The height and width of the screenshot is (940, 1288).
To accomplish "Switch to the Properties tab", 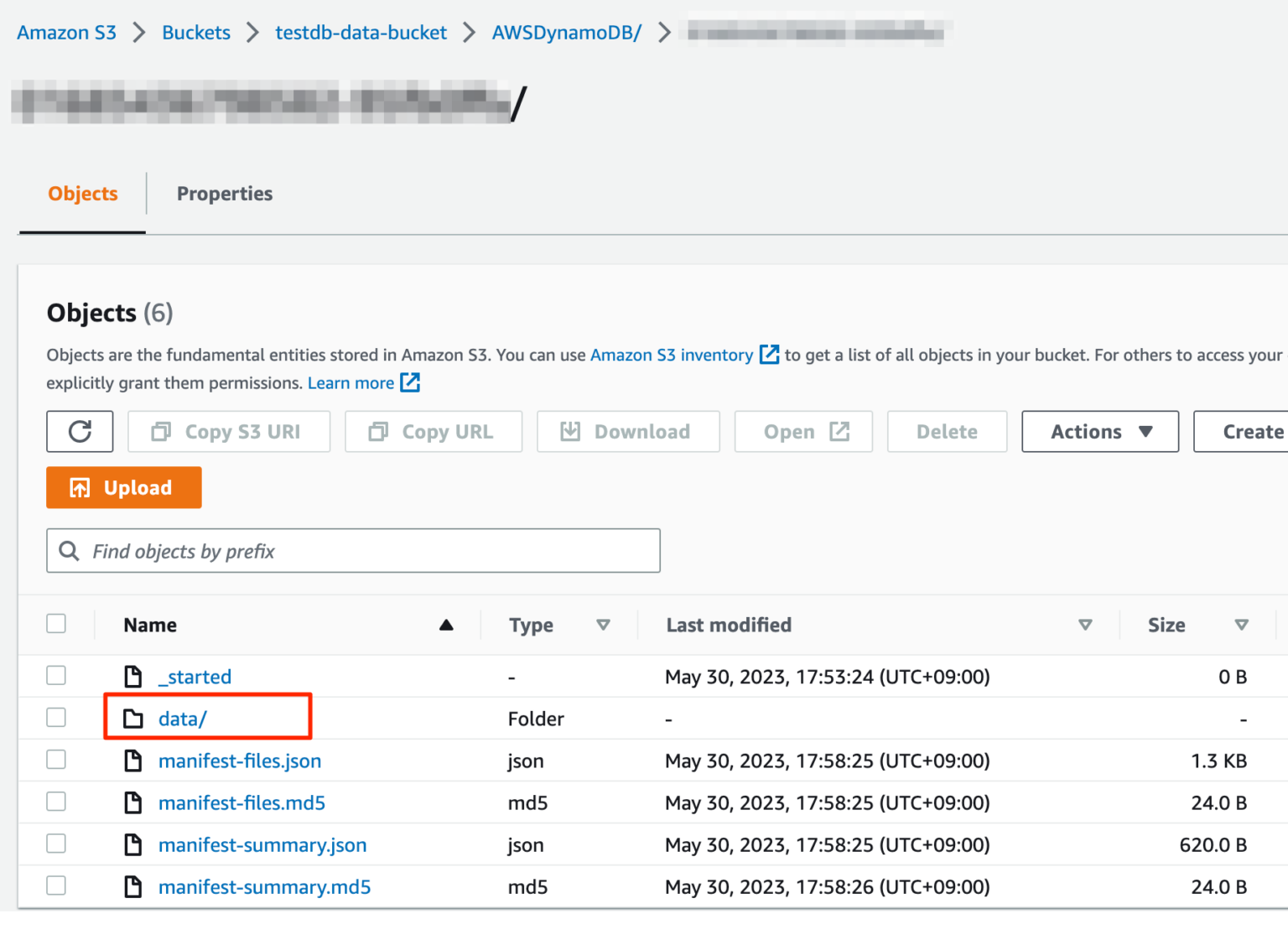I will point(224,194).
